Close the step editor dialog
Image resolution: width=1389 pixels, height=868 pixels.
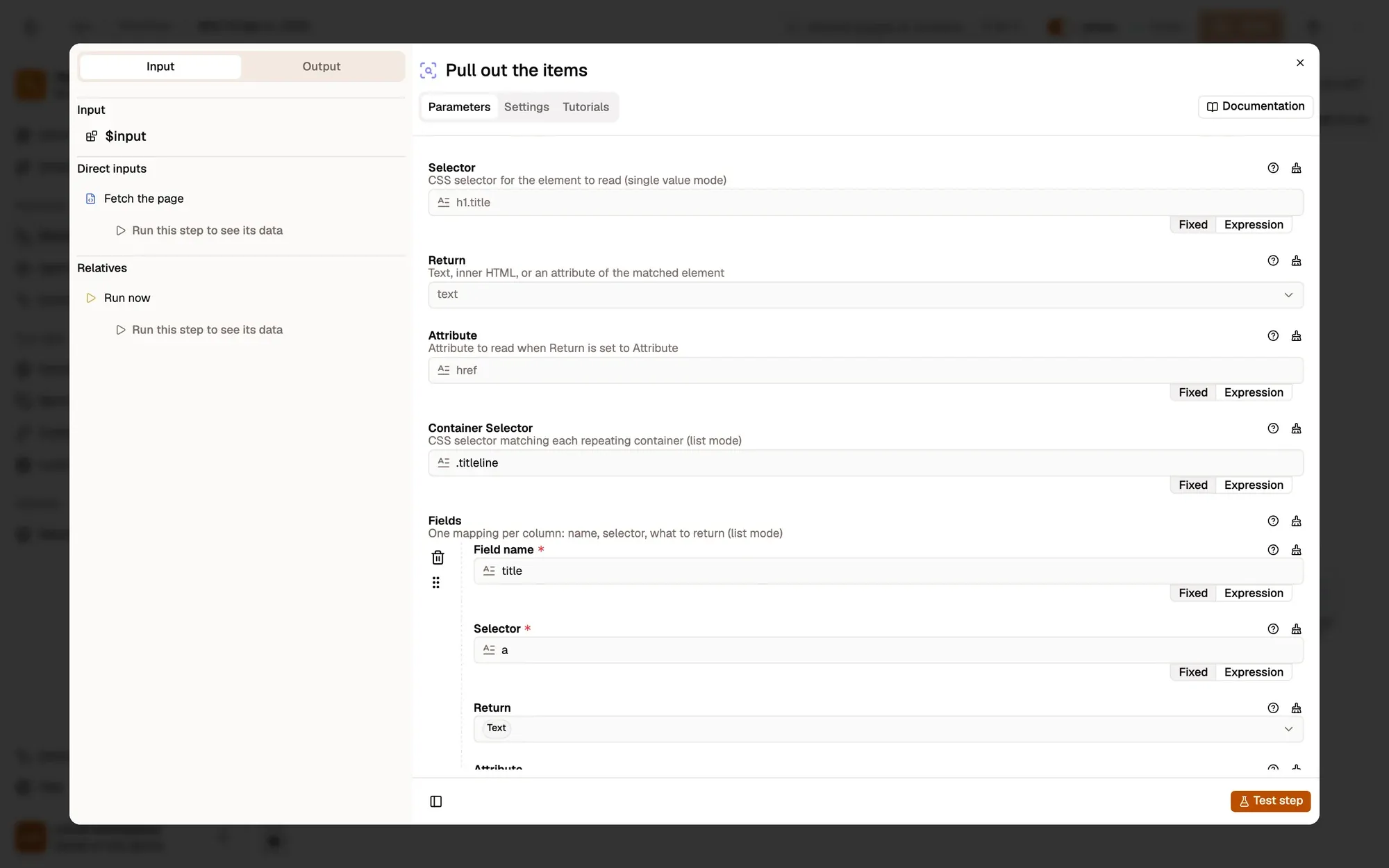(x=1300, y=62)
